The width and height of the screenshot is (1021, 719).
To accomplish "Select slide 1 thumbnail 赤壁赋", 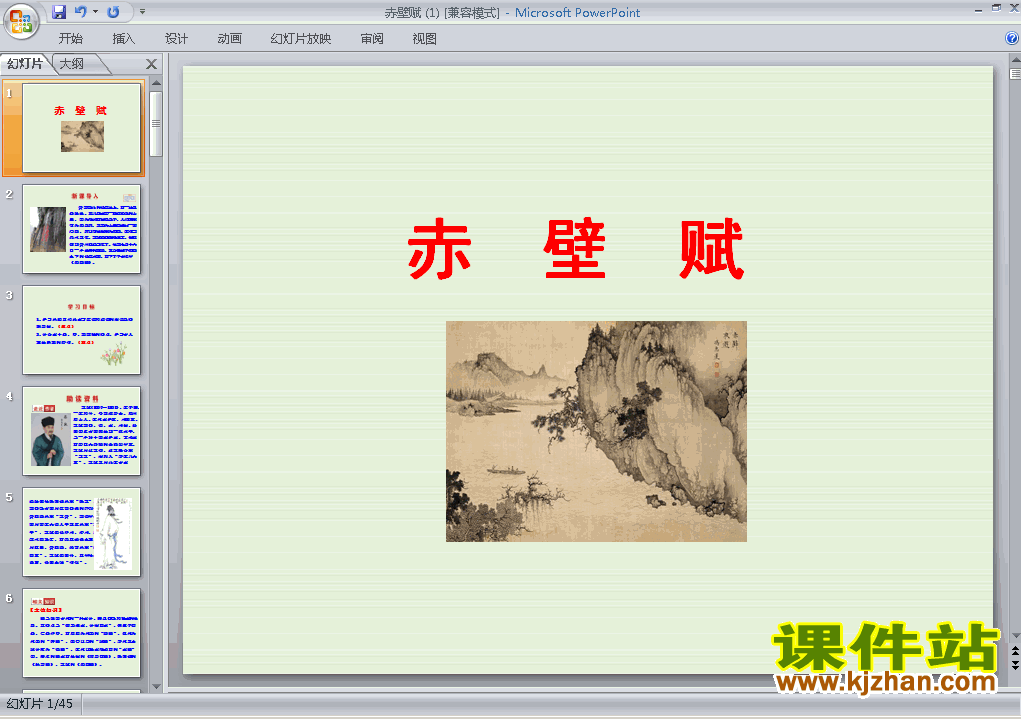I will (x=81, y=128).
